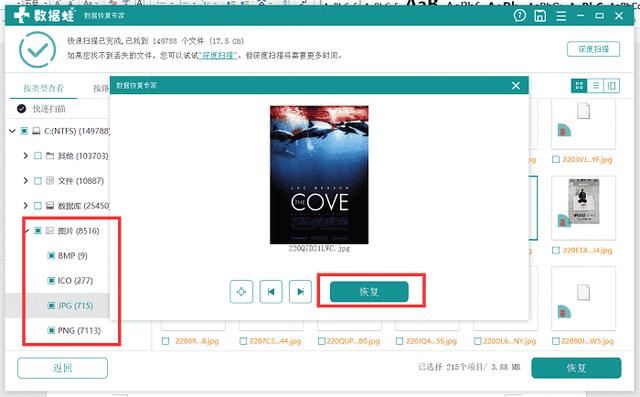Viewport: 640px width, 397px height.
Task: Collapse the C:(NTFS) drive node
Action: pyautogui.click(x=12, y=131)
